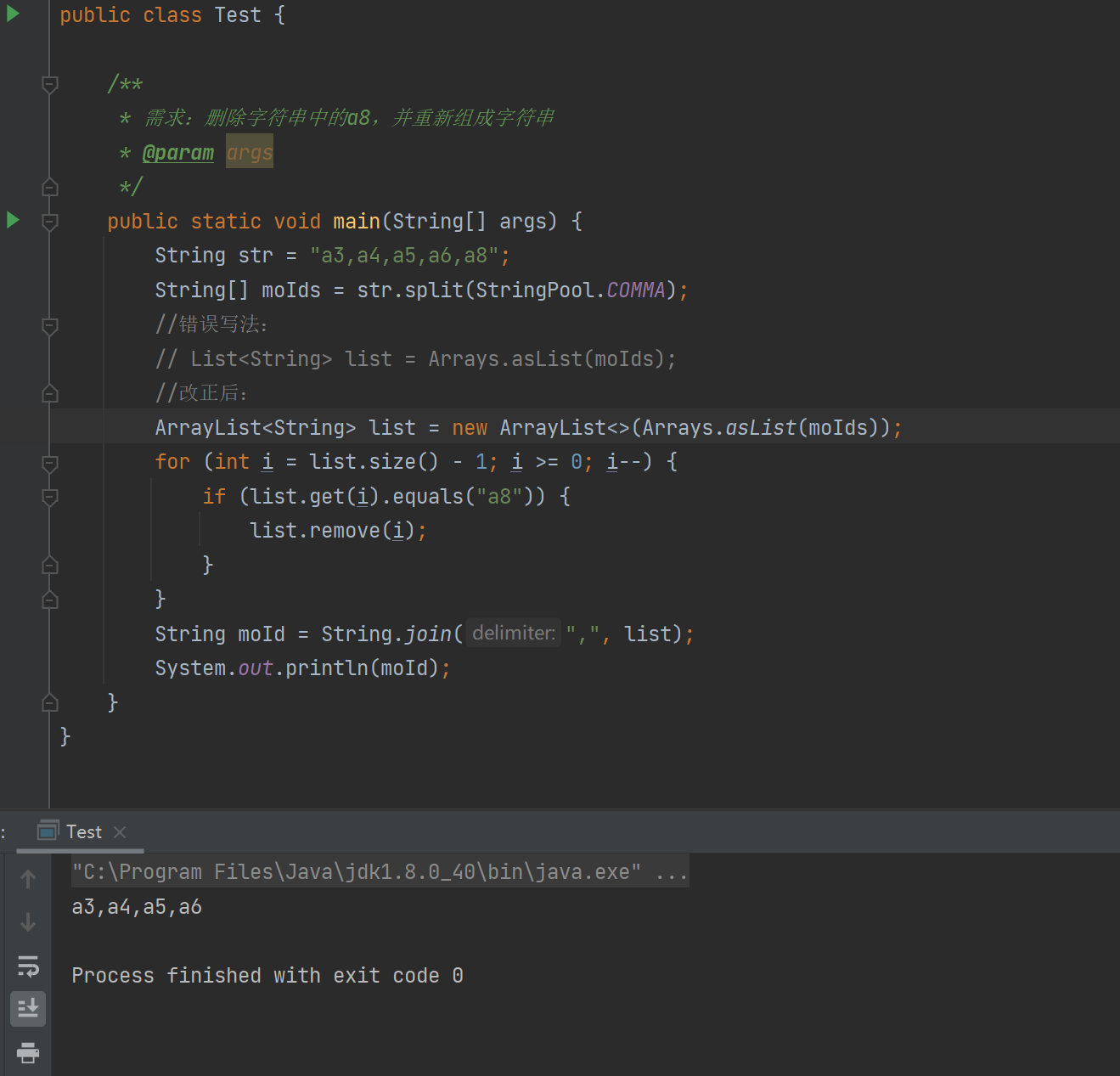
Task: Switch to the Test run tab
Action: pos(82,831)
